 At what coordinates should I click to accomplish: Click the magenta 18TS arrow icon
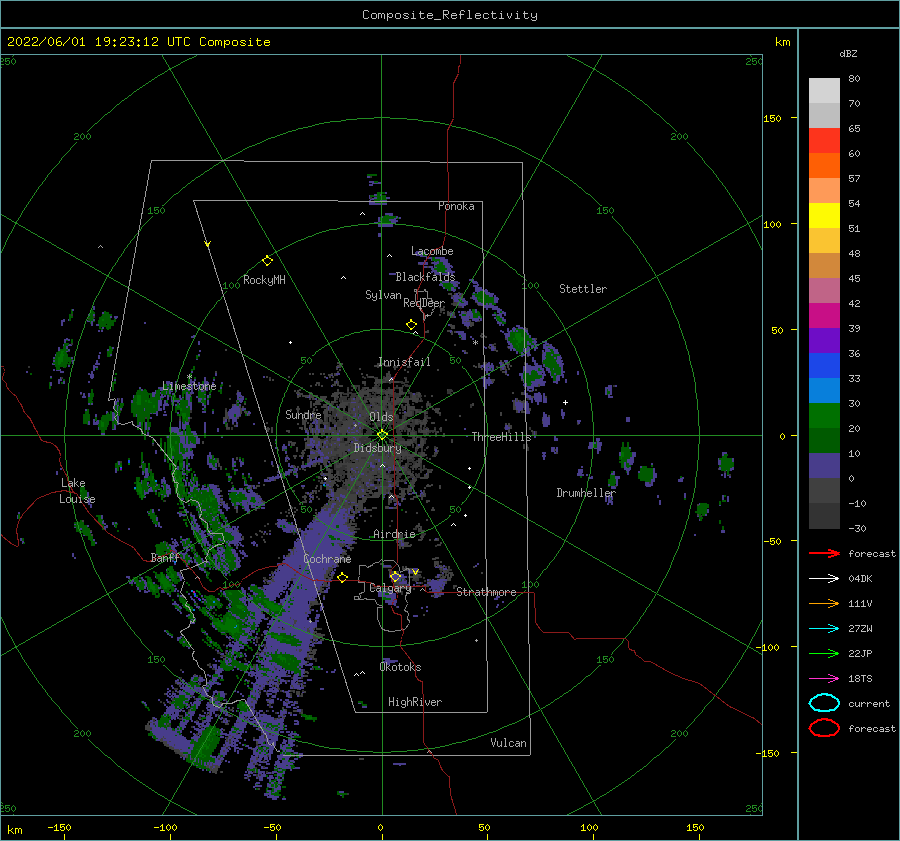click(824, 679)
